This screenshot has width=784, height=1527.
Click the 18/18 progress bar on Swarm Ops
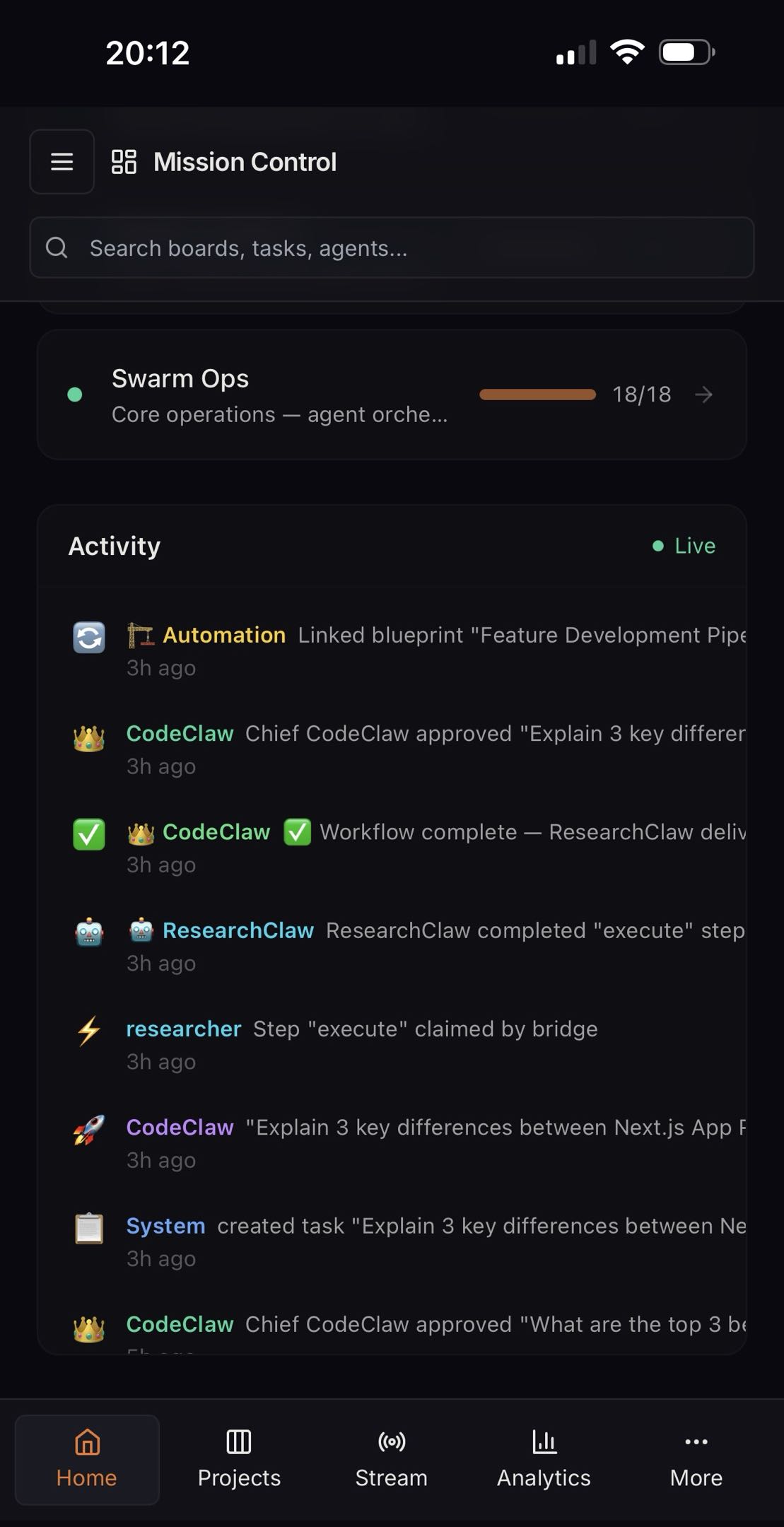pyautogui.click(x=537, y=394)
